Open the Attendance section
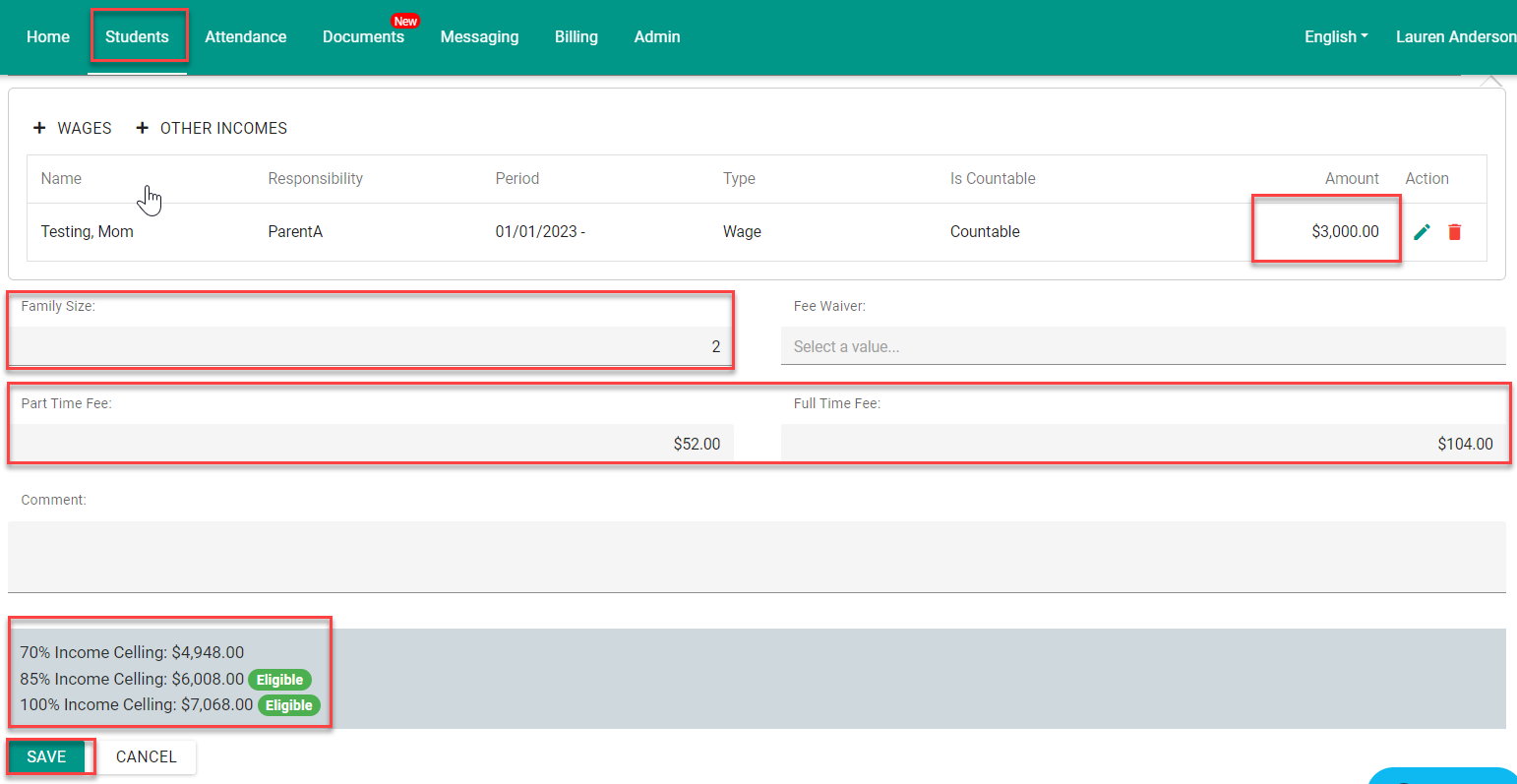Image resolution: width=1517 pixels, height=784 pixels. 245,36
